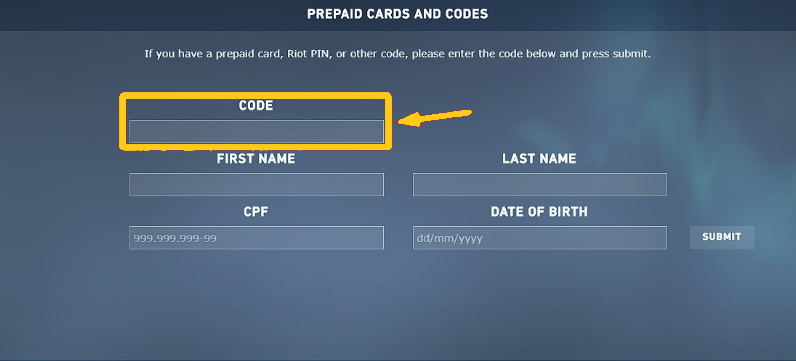The height and width of the screenshot is (361, 796).
Task: Click the yellow highlight box's top border
Action: [255, 95]
